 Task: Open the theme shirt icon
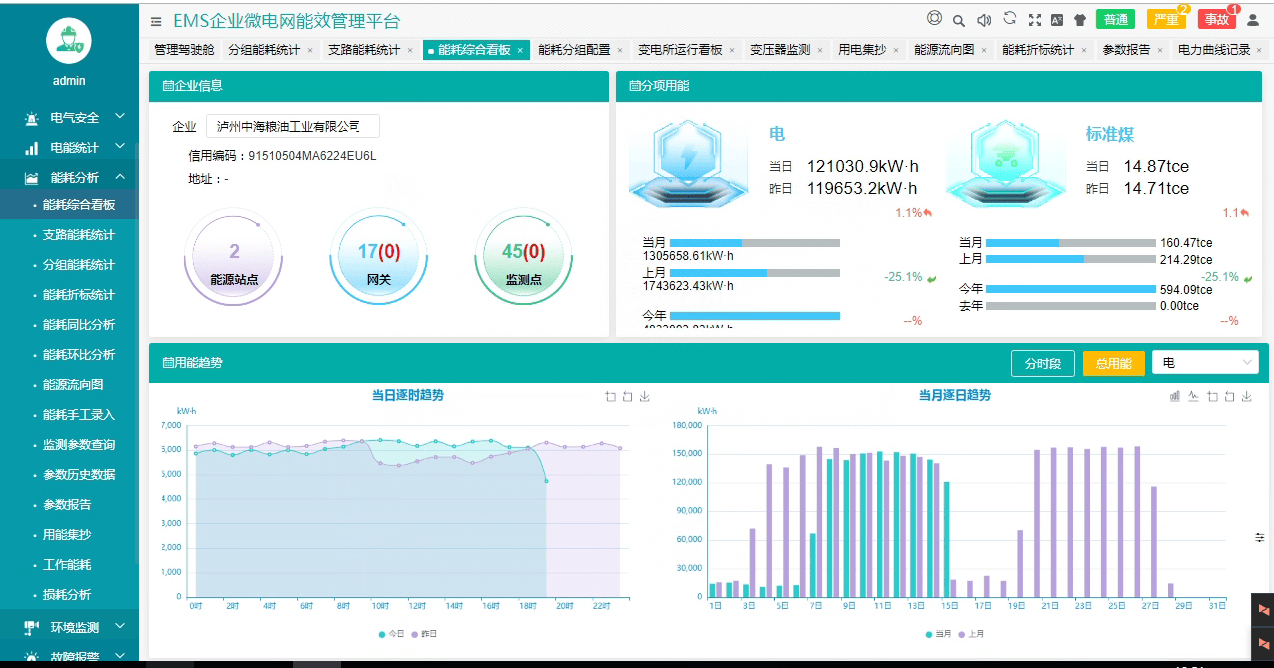[1080, 20]
